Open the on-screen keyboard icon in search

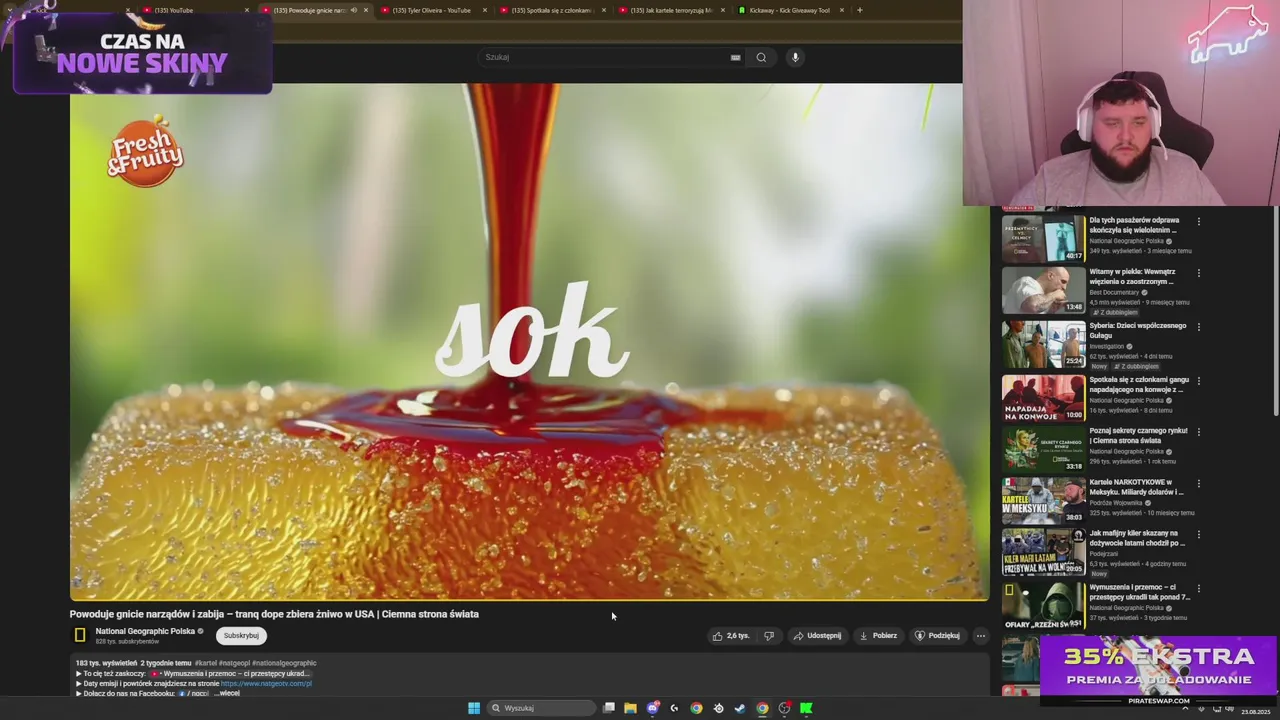tap(735, 57)
